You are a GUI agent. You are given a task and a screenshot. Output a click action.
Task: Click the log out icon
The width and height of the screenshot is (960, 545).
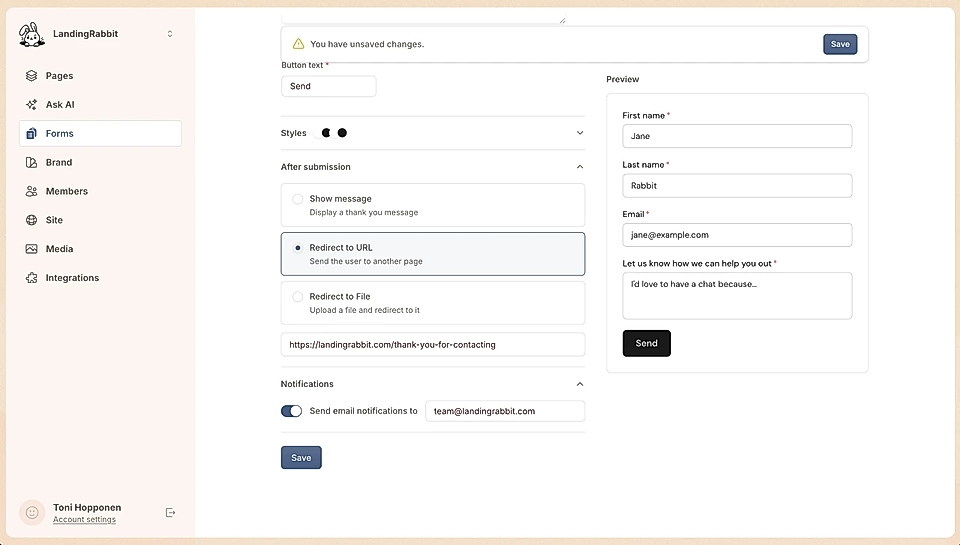(x=170, y=513)
